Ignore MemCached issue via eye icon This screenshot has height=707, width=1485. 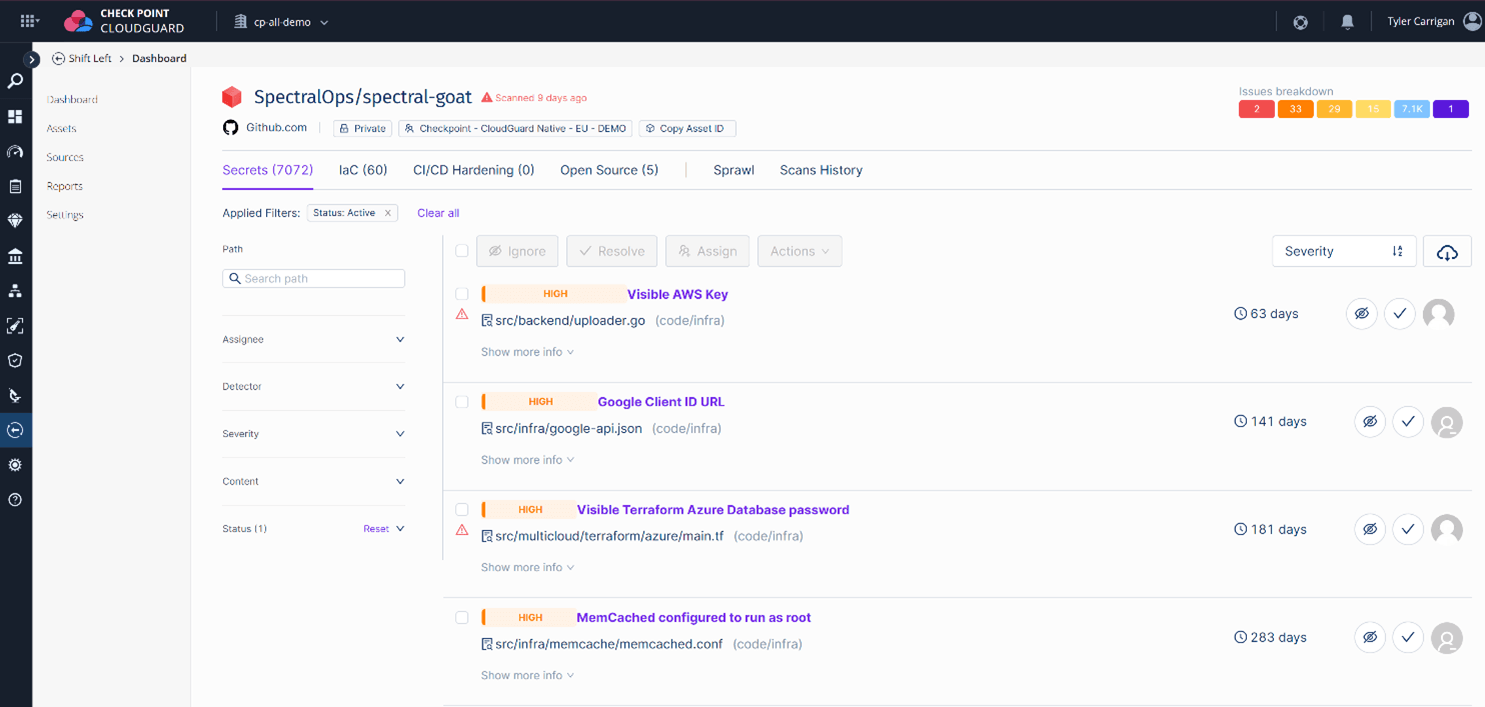click(1370, 638)
